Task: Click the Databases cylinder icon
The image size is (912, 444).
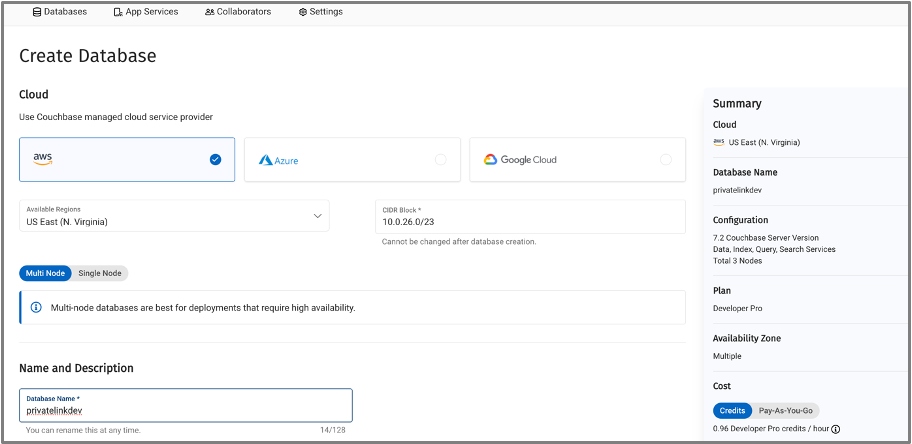Action: 37,12
